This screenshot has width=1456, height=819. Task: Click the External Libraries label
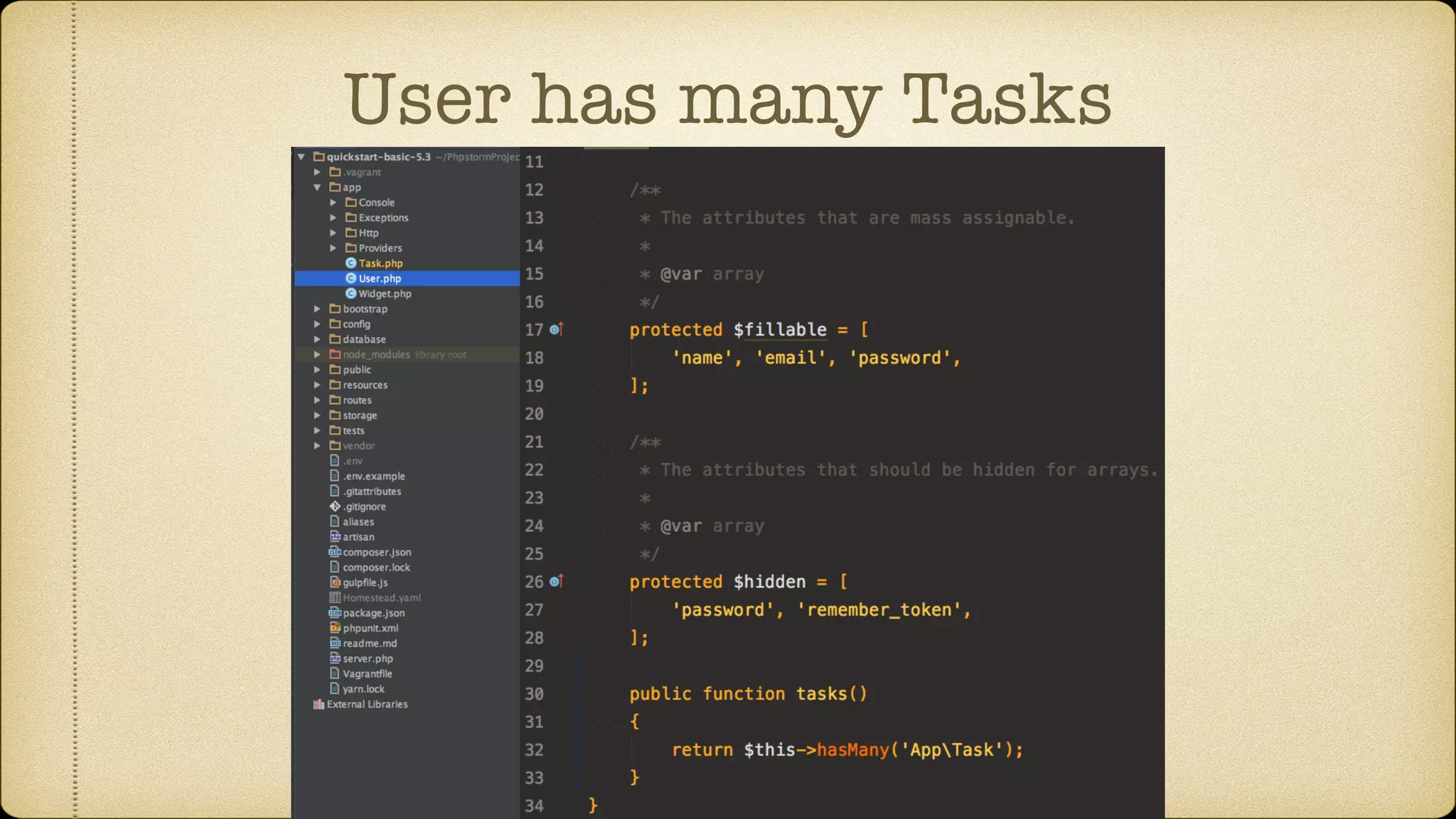tap(368, 704)
